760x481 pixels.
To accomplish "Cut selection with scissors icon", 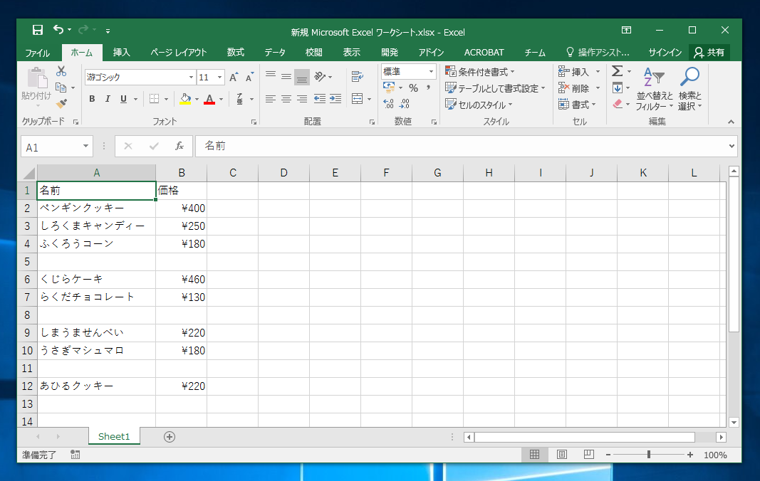I will click(x=61, y=72).
